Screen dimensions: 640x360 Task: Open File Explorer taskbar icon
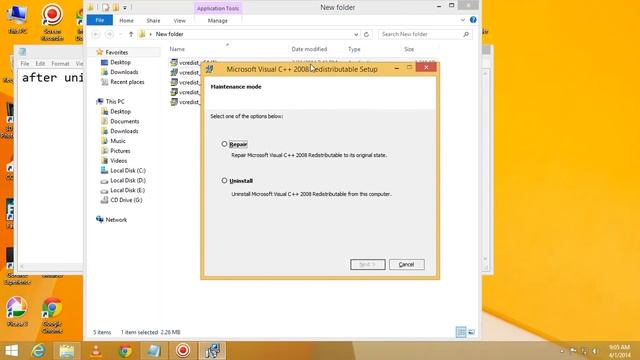tap(67, 351)
